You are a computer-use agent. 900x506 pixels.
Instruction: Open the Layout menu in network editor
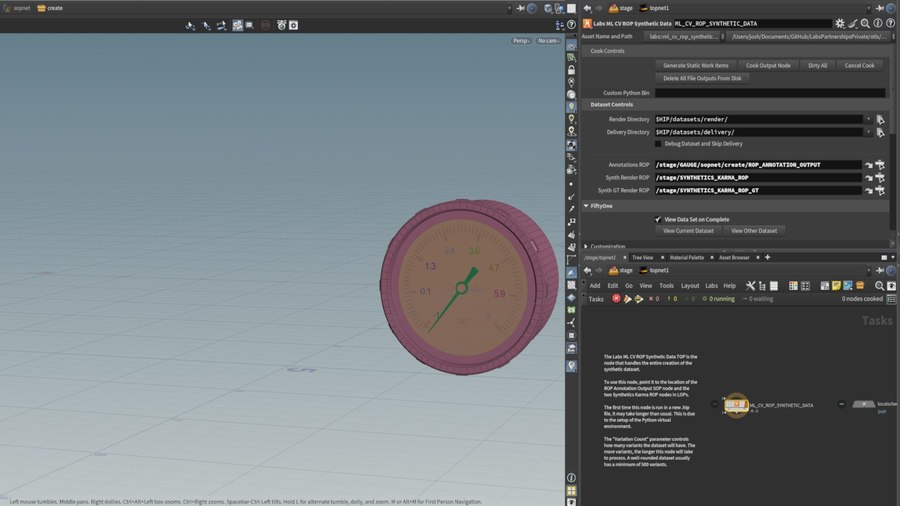click(x=690, y=286)
